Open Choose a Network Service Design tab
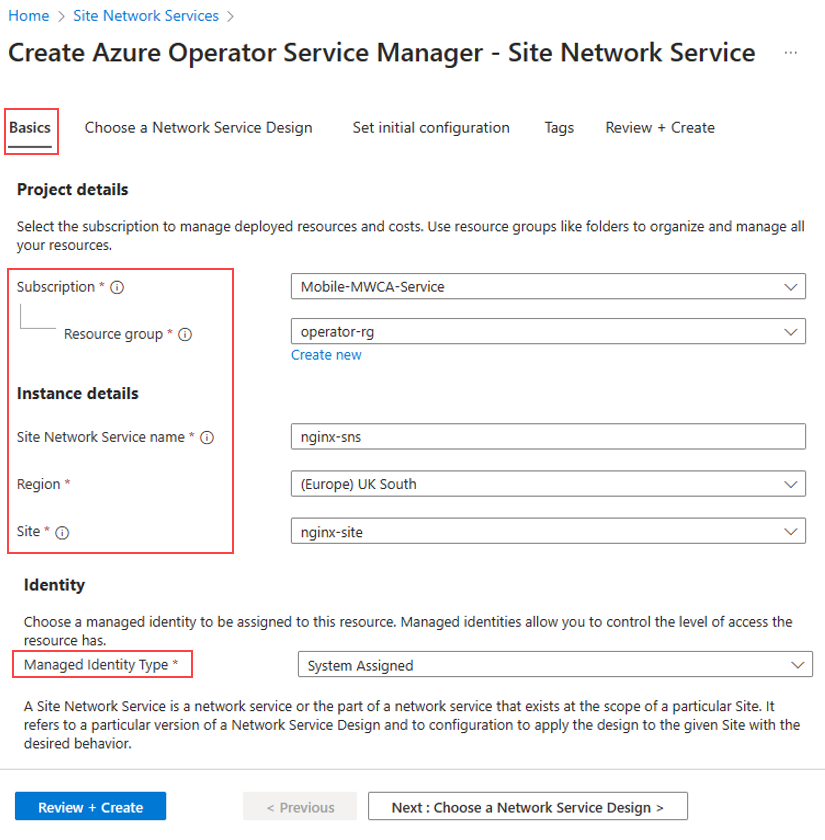Viewport: 825px width, 840px height. pyautogui.click(x=198, y=128)
